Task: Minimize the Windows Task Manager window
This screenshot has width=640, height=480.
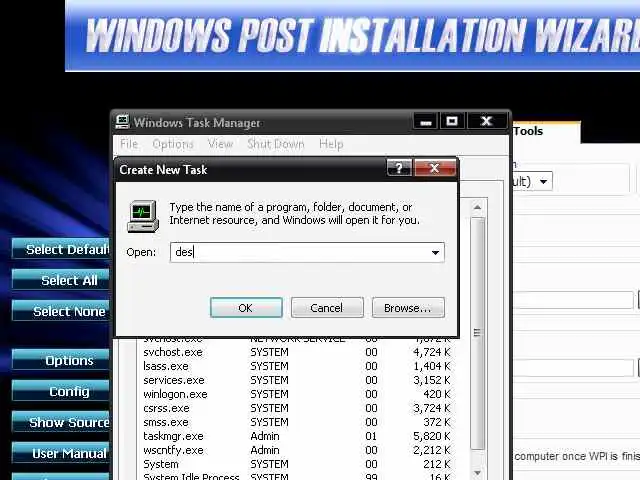Action: coord(426,121)
